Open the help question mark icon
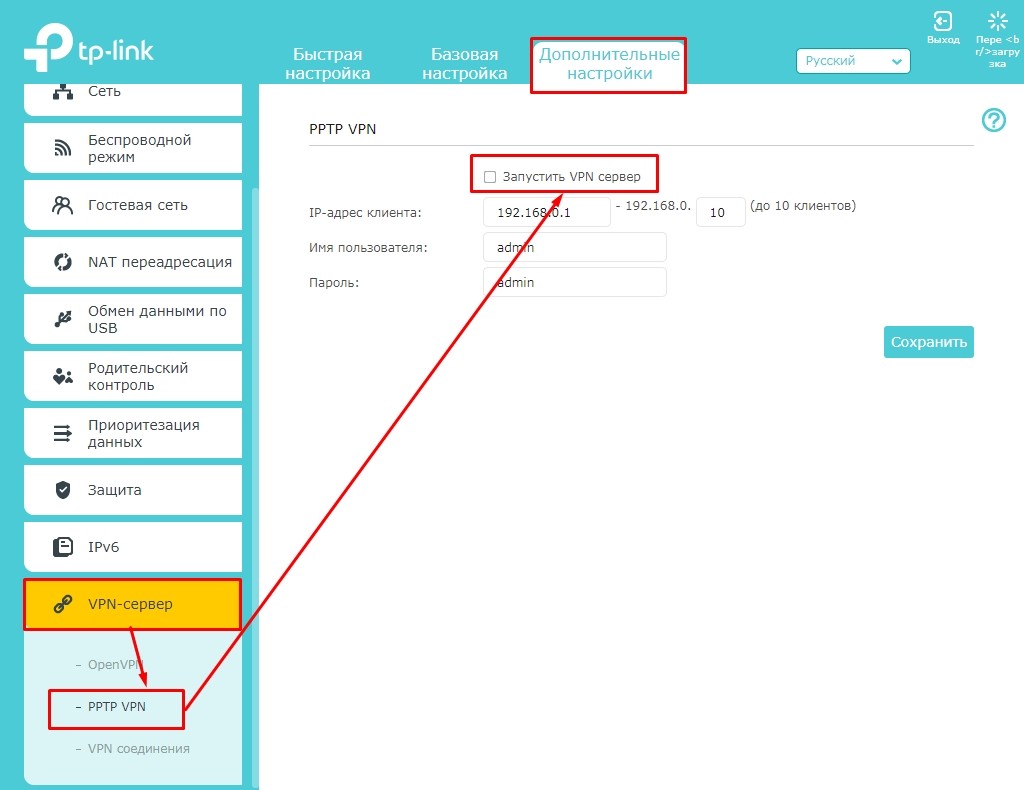The image size is (1024, 790). point(993,120)
